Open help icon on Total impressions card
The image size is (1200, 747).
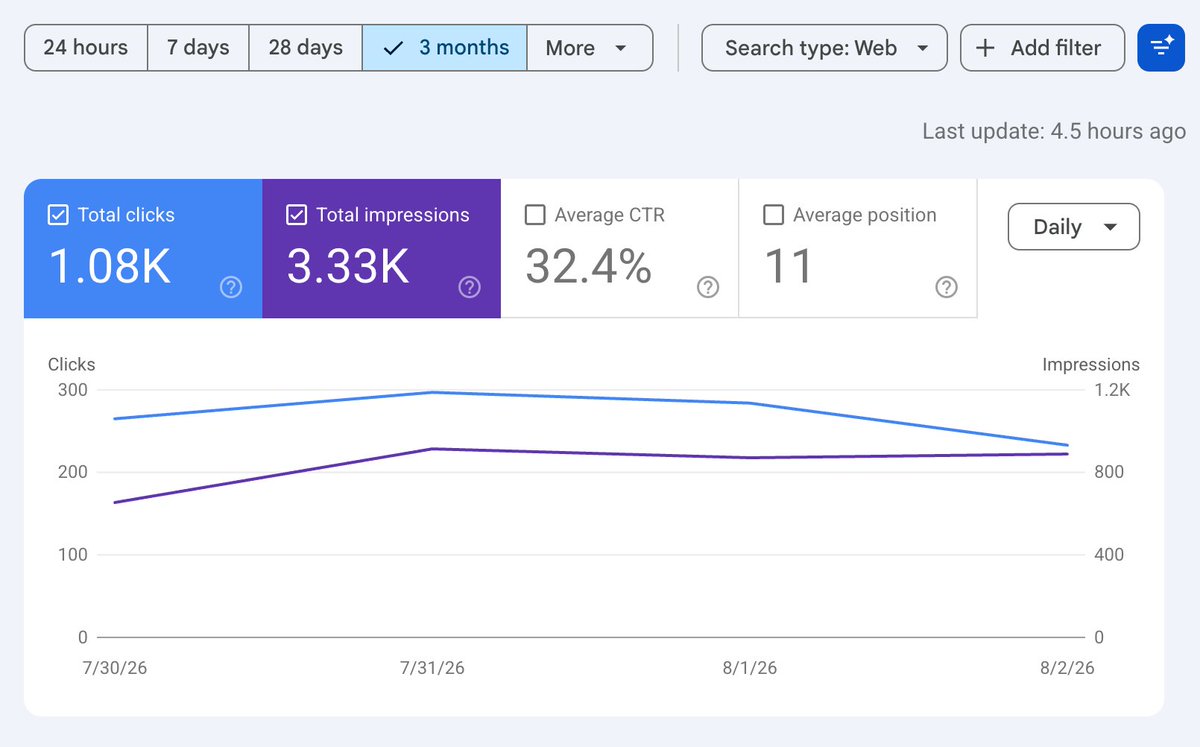coord(469,288)
